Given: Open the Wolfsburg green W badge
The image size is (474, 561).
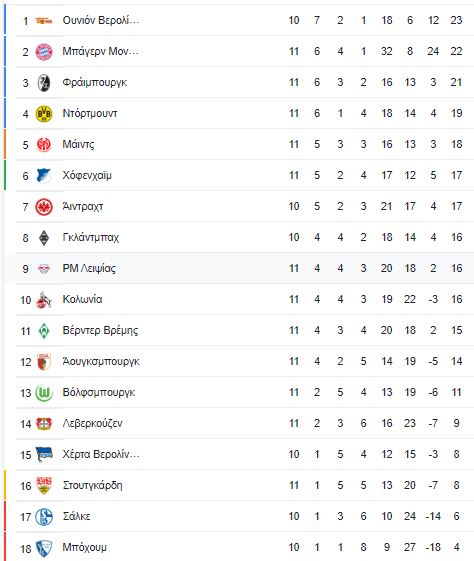Looking at the screenshot, I should point(44,393).
